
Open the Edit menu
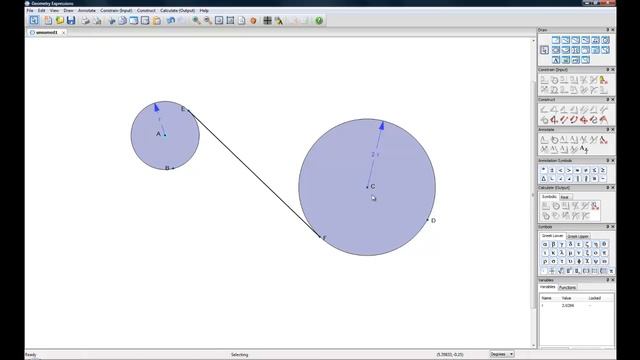coord(42,10)
